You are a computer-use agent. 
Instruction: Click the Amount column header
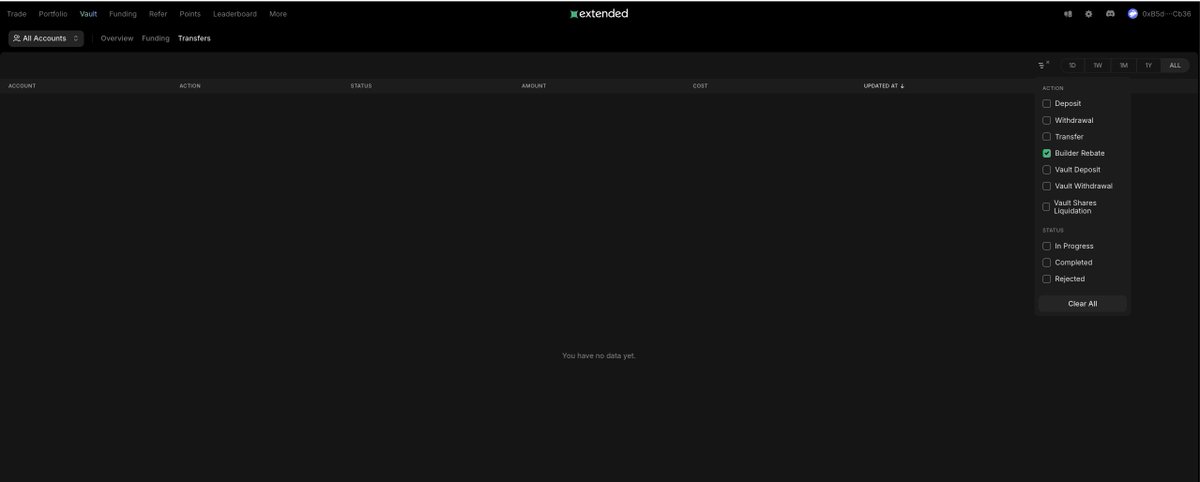click(534, 86)
